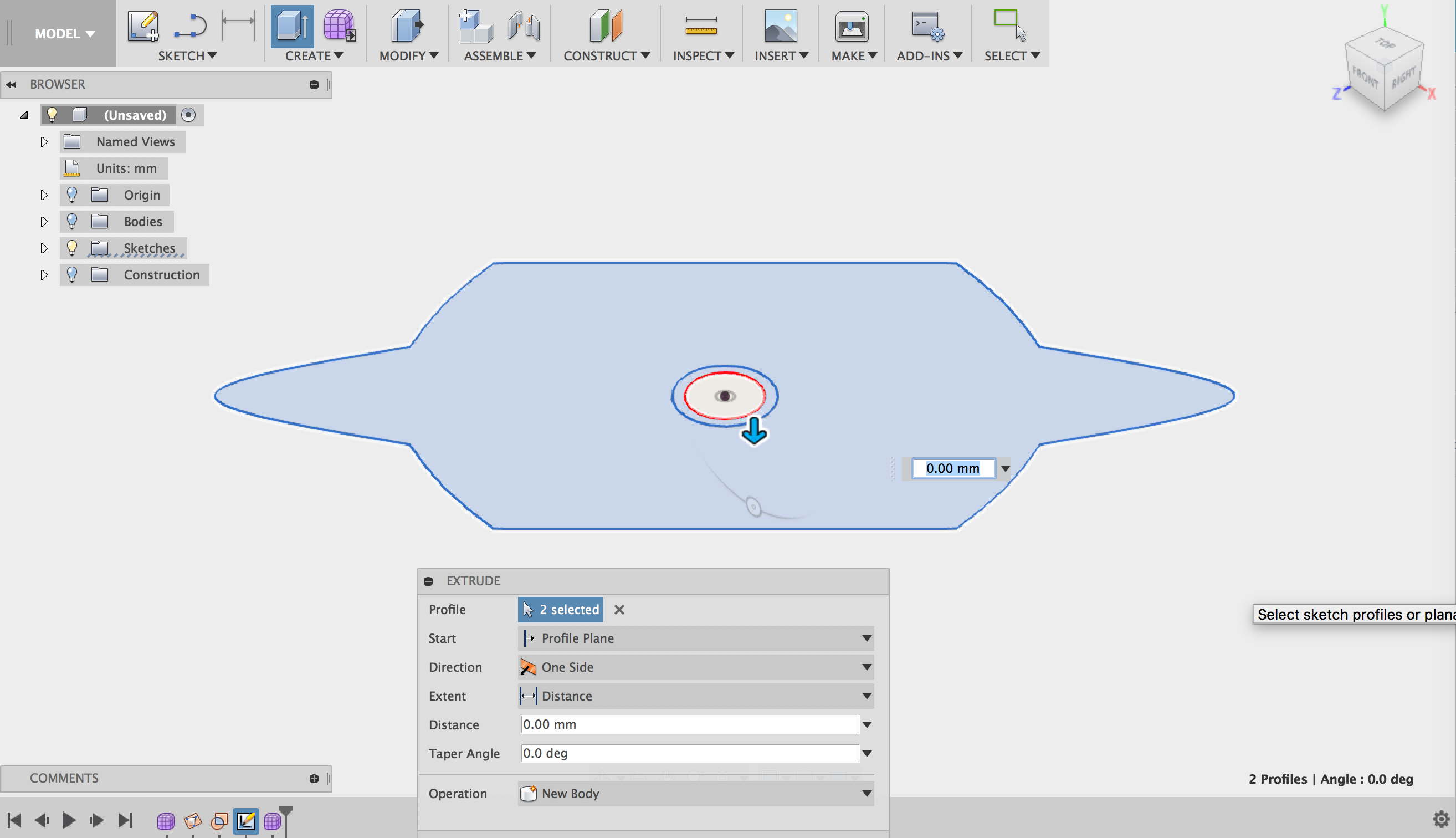
Task: Toggle visibility bulb of Bodies folder
Action: click(72, 221)
